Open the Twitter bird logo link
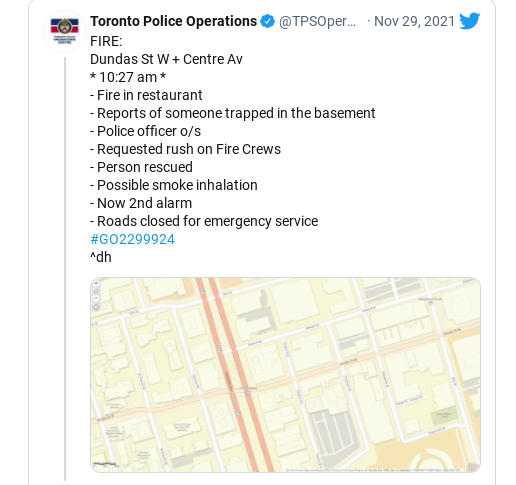Image resolution: width=516 pixels, height=485 pixels. point(469,21)
